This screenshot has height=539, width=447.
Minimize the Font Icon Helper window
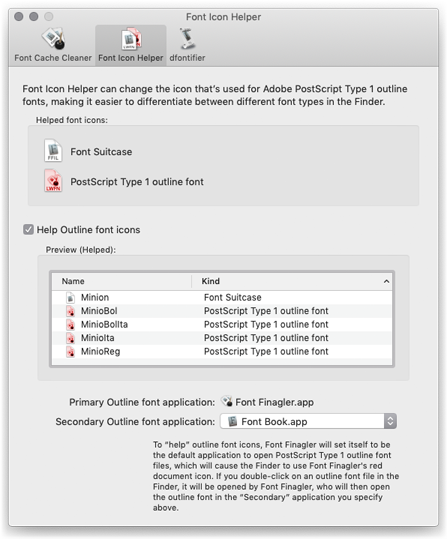click(34, 16)
